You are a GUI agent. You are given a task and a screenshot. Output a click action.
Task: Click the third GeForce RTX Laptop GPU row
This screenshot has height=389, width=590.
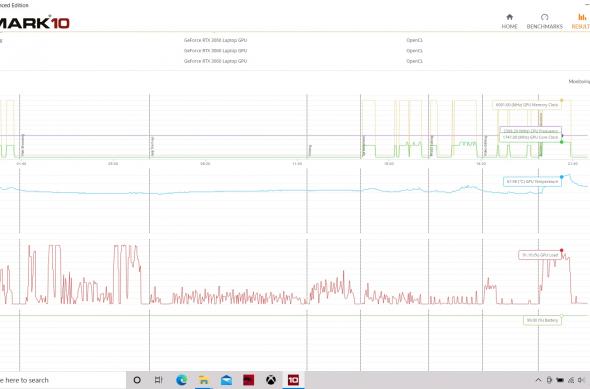215,61
